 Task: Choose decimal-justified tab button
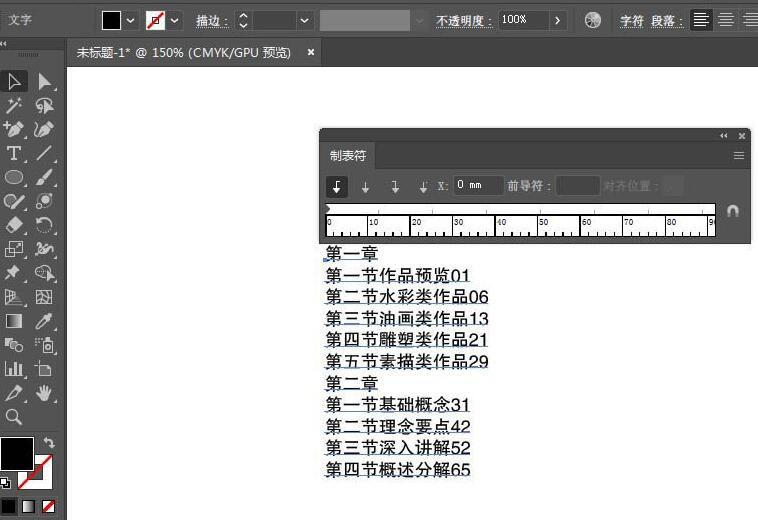pos(423,186)
